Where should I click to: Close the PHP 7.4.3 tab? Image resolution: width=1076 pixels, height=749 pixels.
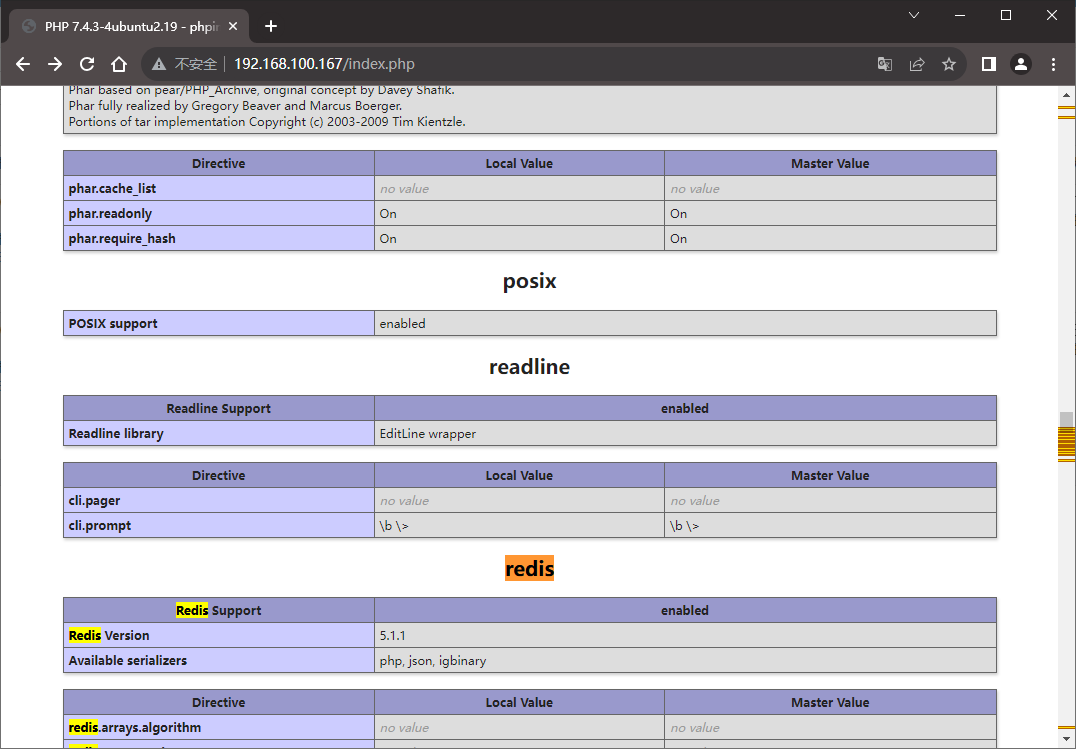click(233, 26)
